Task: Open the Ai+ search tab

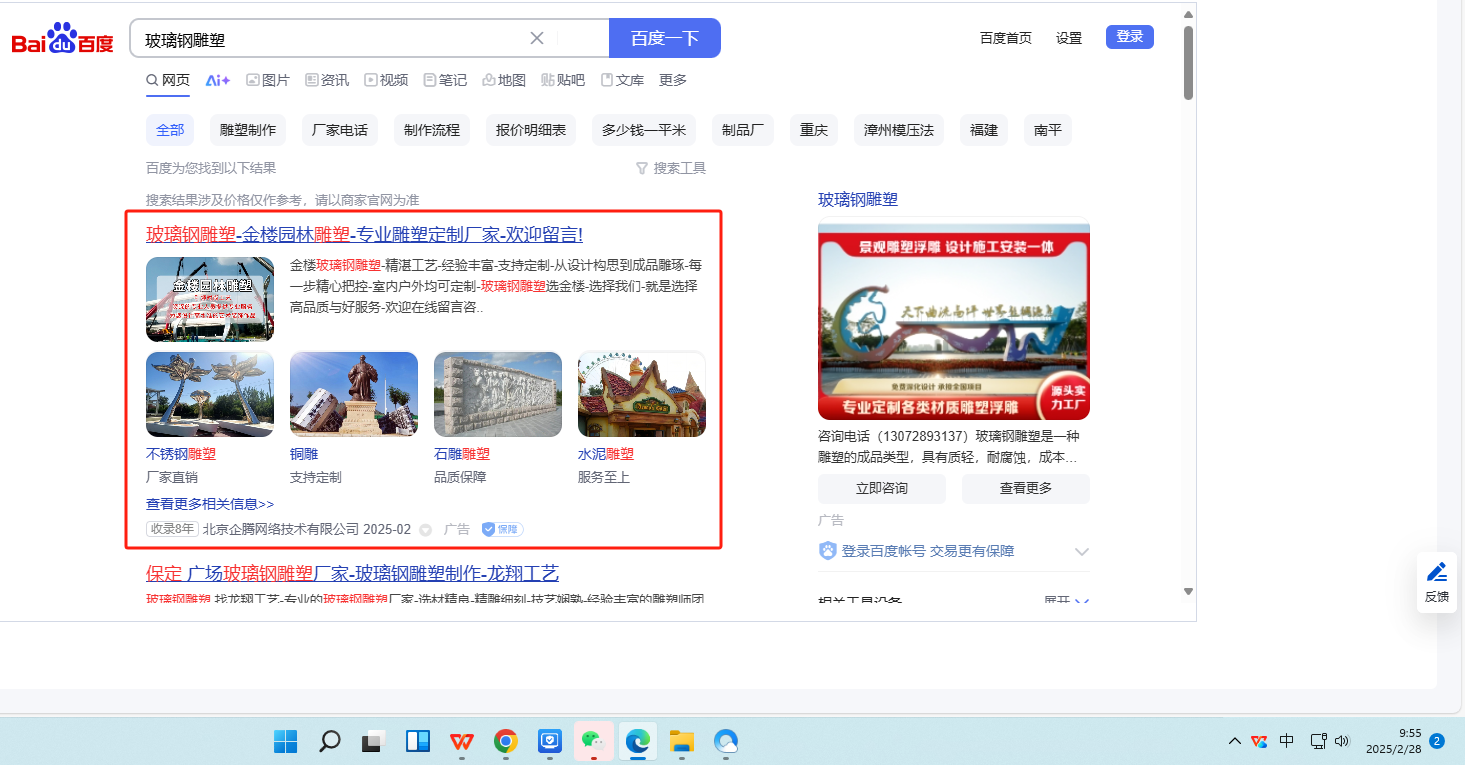Action: pyautogui.click(x=218, y=80)
